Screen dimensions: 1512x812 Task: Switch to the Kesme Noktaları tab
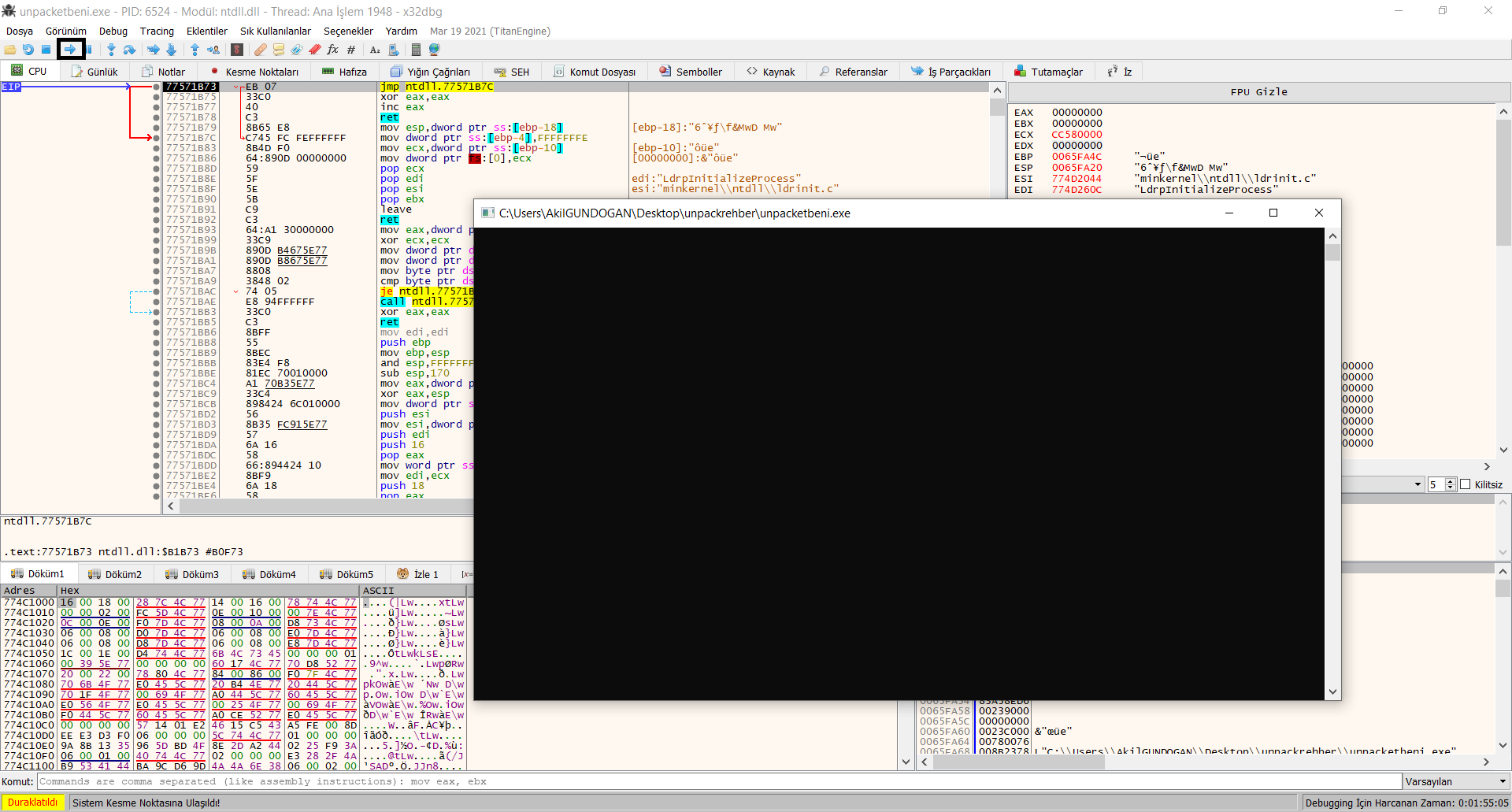click(x=254, y=72)
